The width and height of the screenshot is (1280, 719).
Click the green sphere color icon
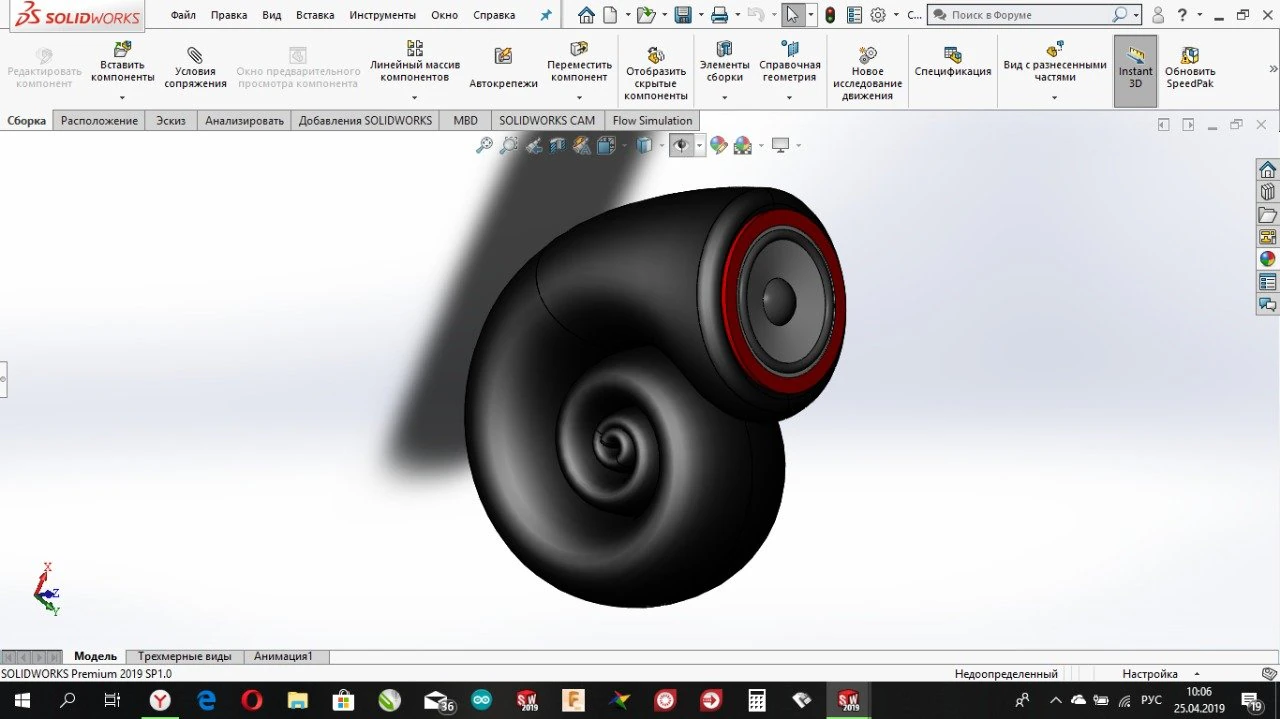click(x=1266, y=257)
